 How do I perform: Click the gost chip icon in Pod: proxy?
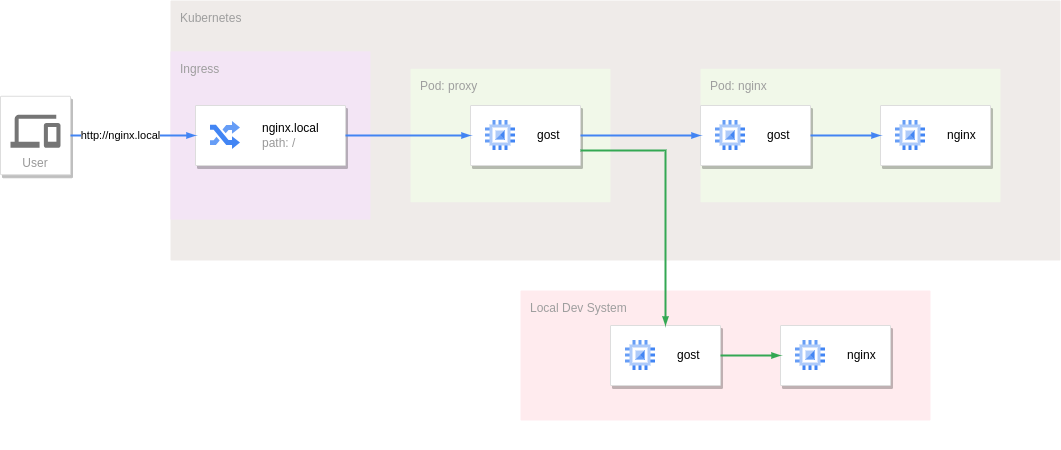500,135
